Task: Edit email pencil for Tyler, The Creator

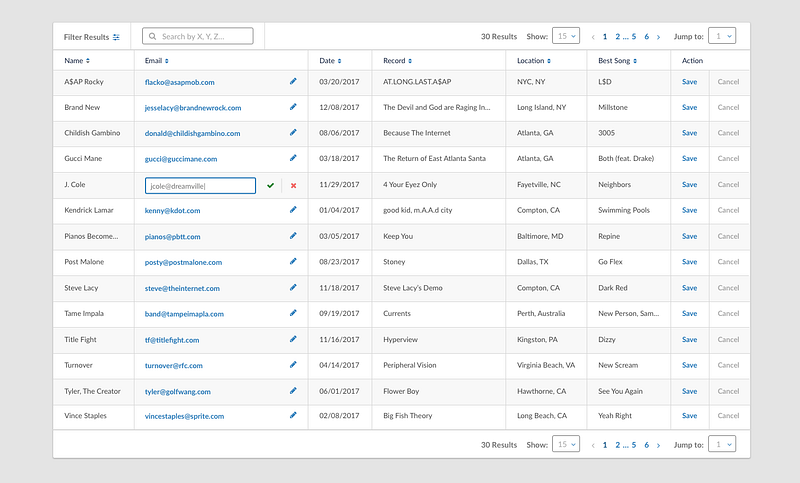Action: tap(293, 391)
